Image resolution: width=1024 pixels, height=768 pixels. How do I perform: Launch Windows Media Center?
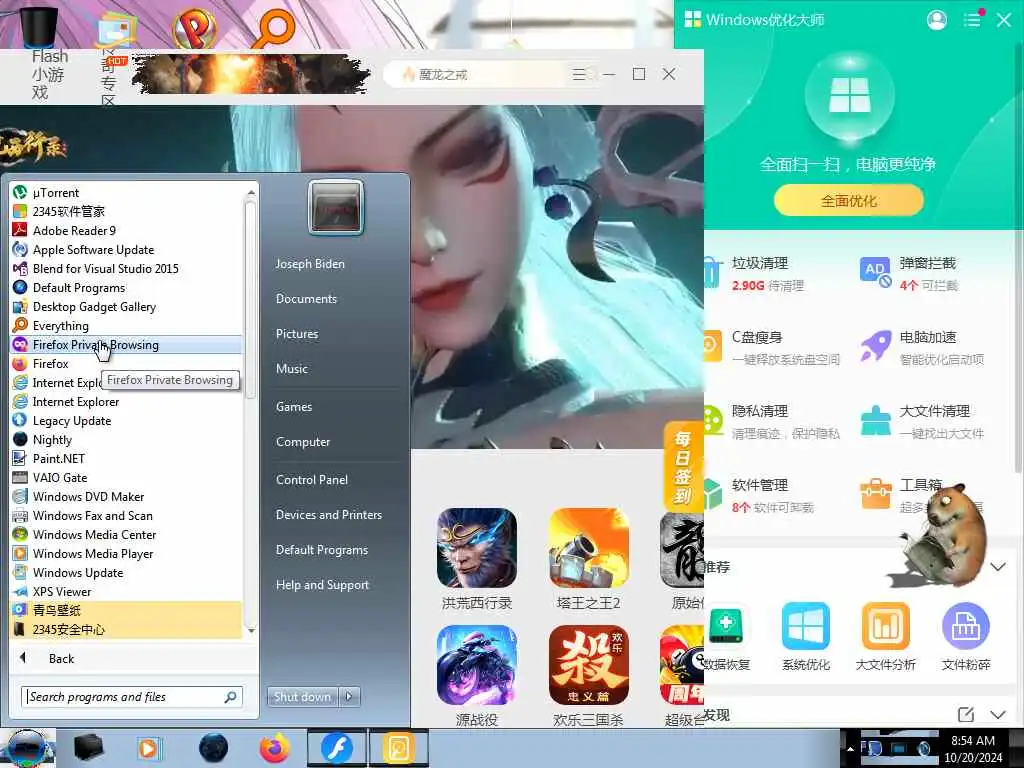click(x=126, y=534)
